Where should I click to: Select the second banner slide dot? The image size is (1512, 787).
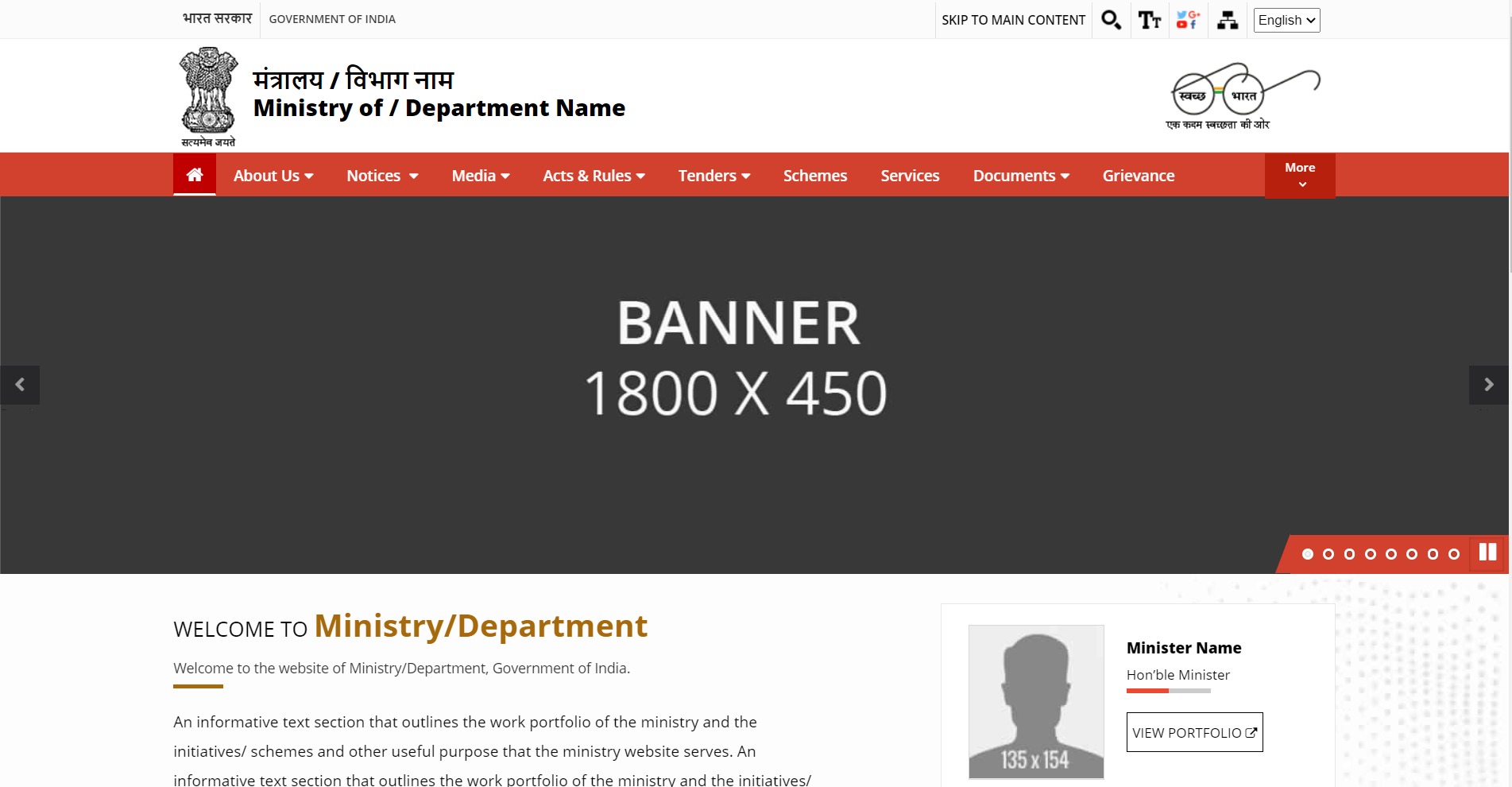1328,554
